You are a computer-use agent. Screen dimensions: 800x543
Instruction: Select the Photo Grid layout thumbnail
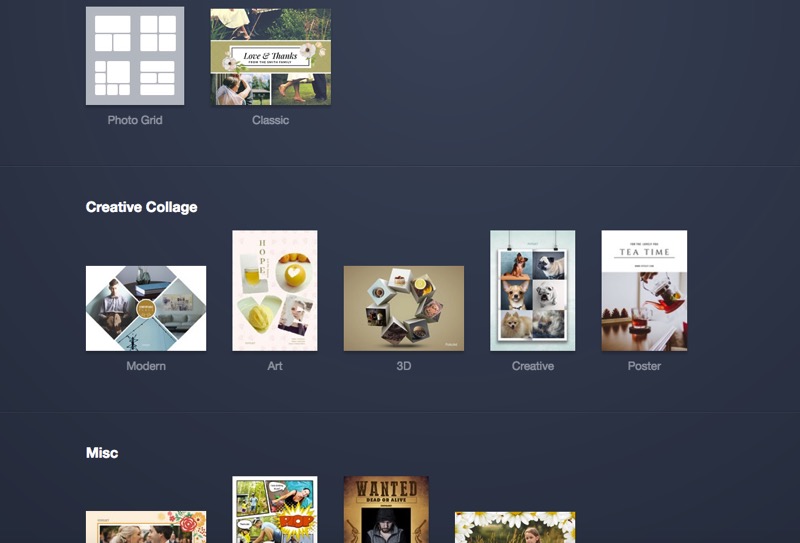click(135, 56)
